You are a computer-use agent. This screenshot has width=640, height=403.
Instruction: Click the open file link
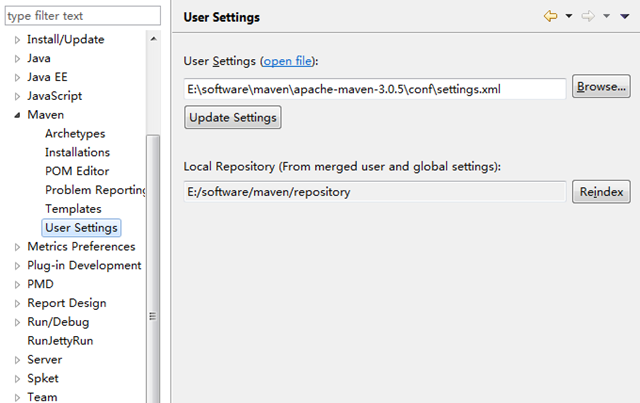[287, 62]
